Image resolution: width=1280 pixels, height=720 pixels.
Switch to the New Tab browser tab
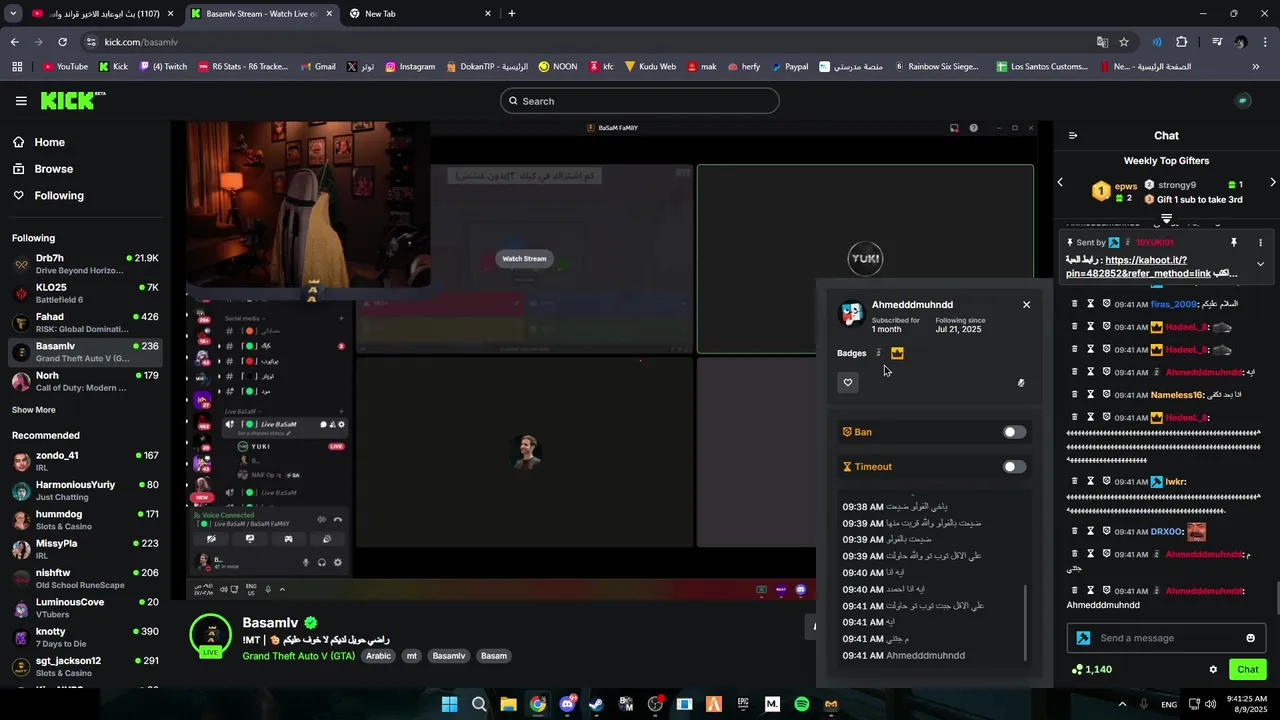pyautogui.click(x=420, y=13)
